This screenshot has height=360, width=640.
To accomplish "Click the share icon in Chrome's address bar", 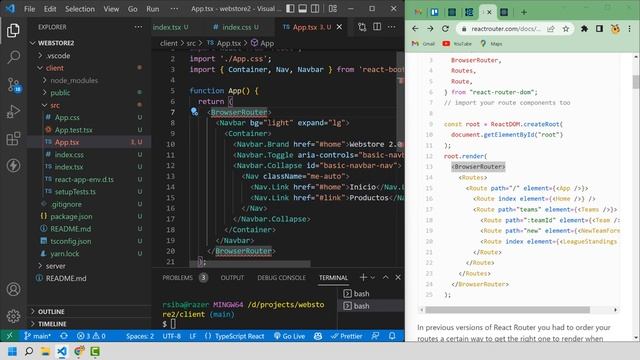I will [551, 29].
